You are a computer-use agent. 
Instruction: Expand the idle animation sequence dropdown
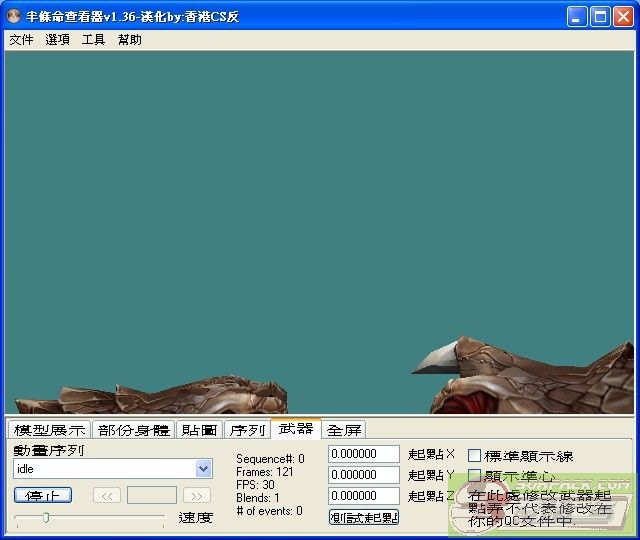click(203, 469)
